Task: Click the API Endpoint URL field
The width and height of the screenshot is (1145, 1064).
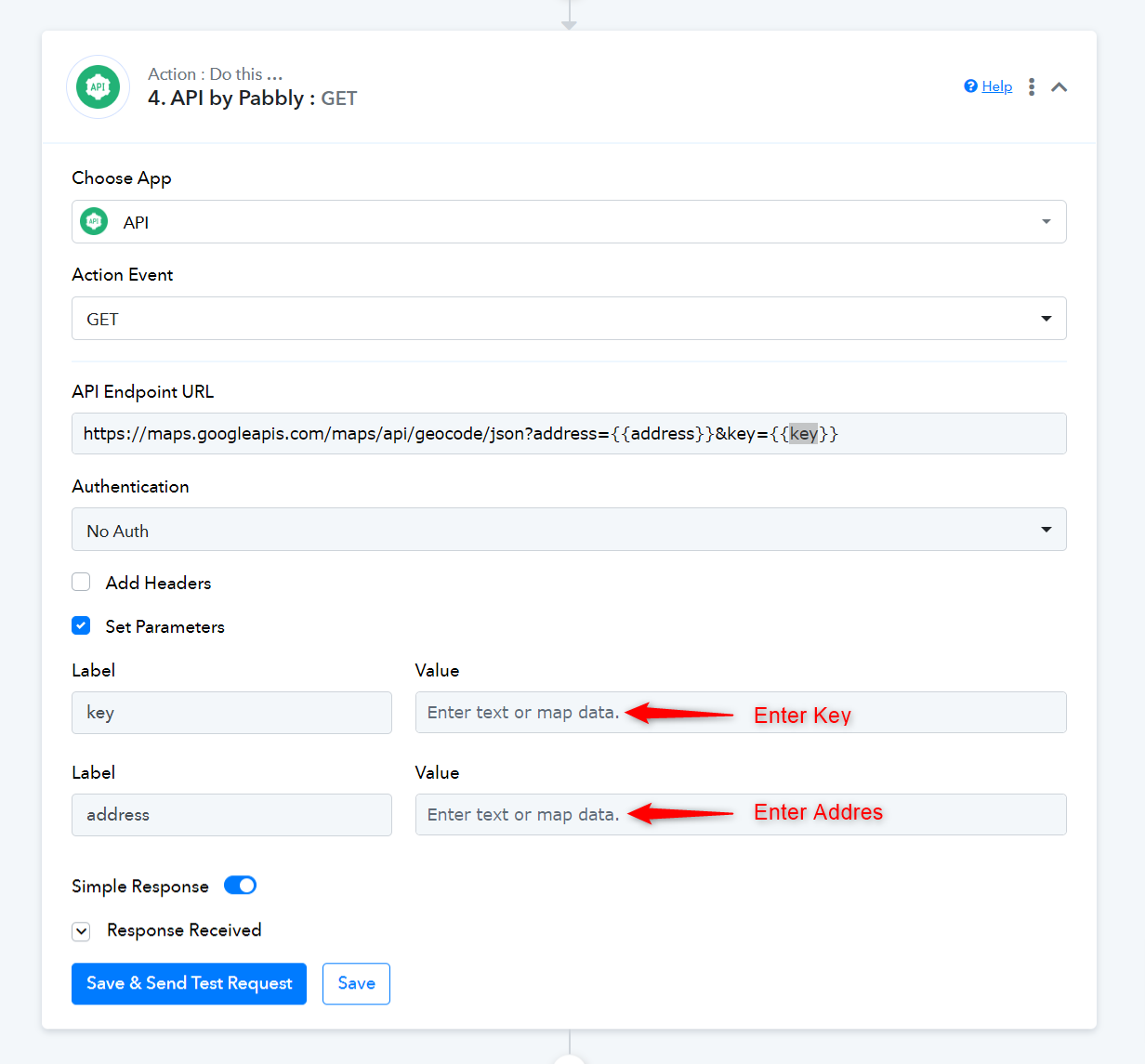Action: point(569,434)
